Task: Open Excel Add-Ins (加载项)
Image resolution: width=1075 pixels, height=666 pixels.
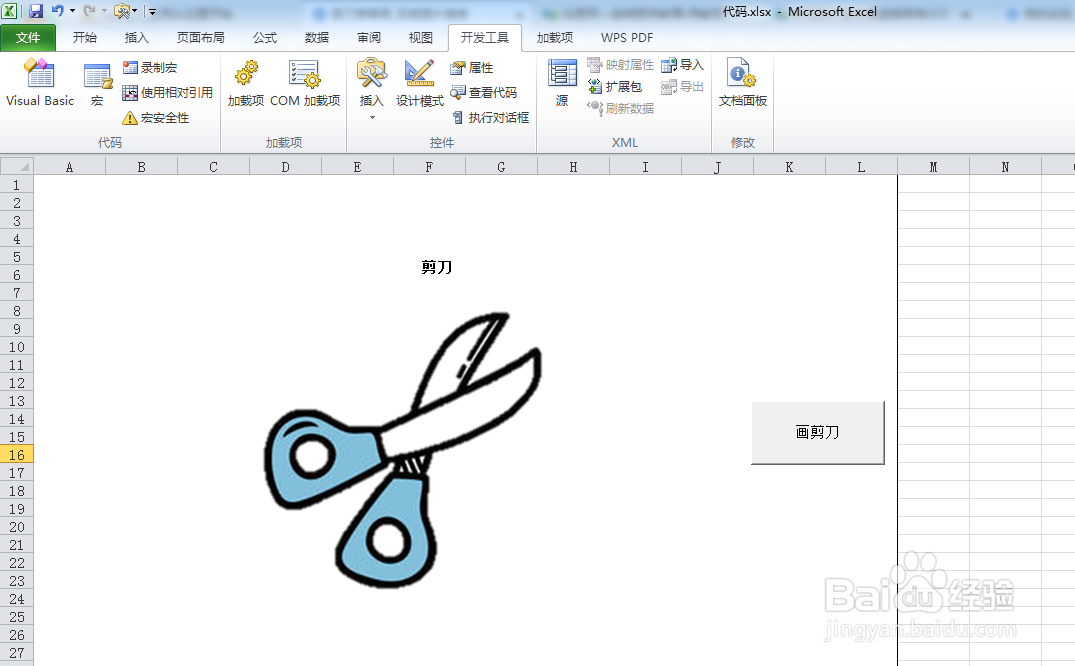Action: coord(245,85)
